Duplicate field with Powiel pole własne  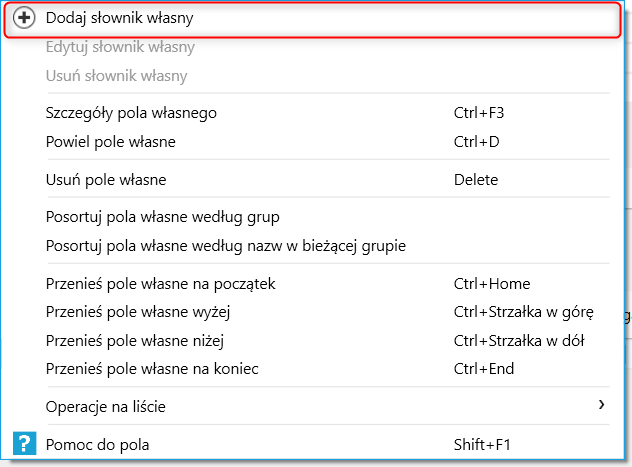click(x=111, y=141)
